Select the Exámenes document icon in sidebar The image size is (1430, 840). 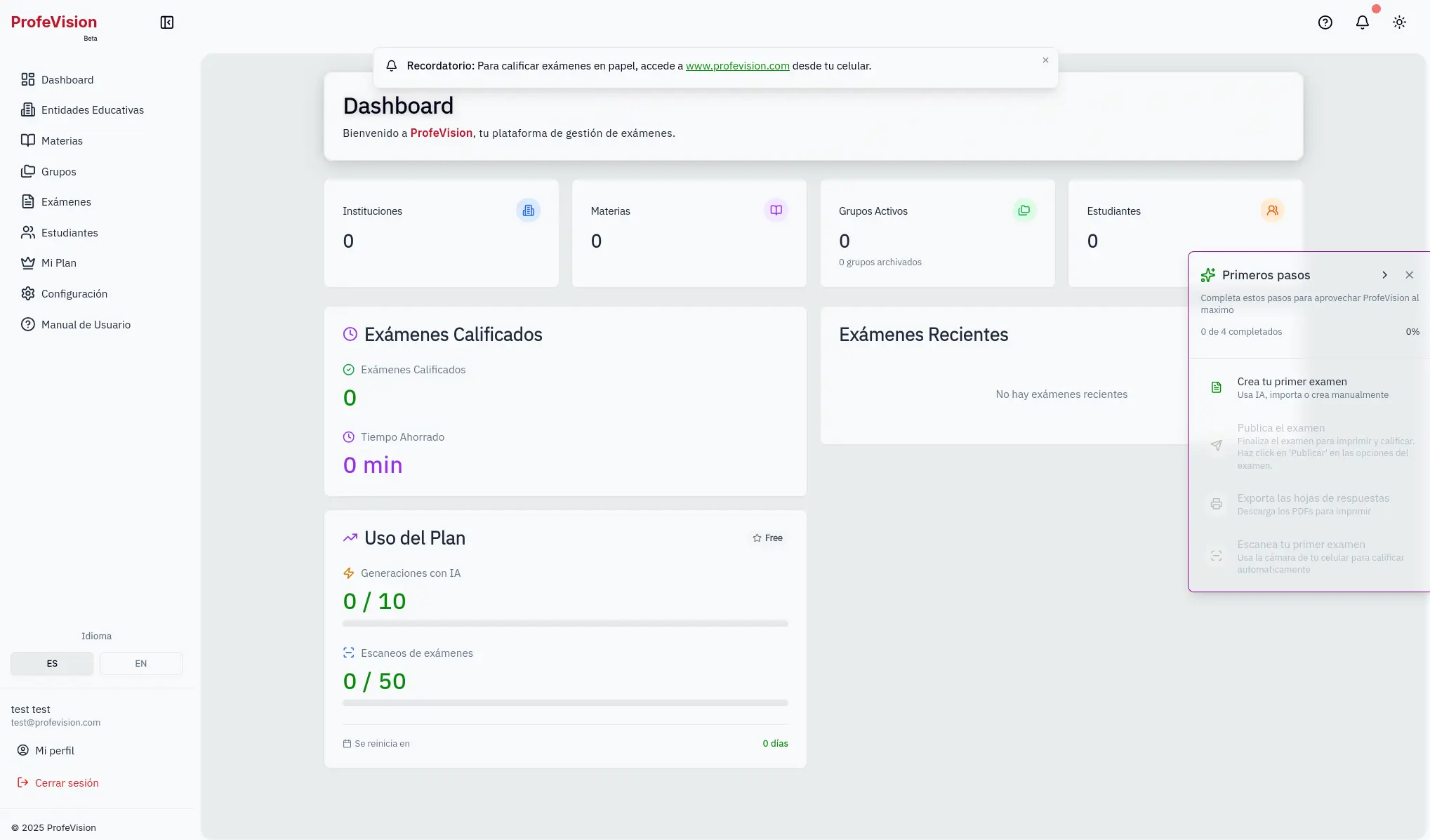tap(28, 201)
